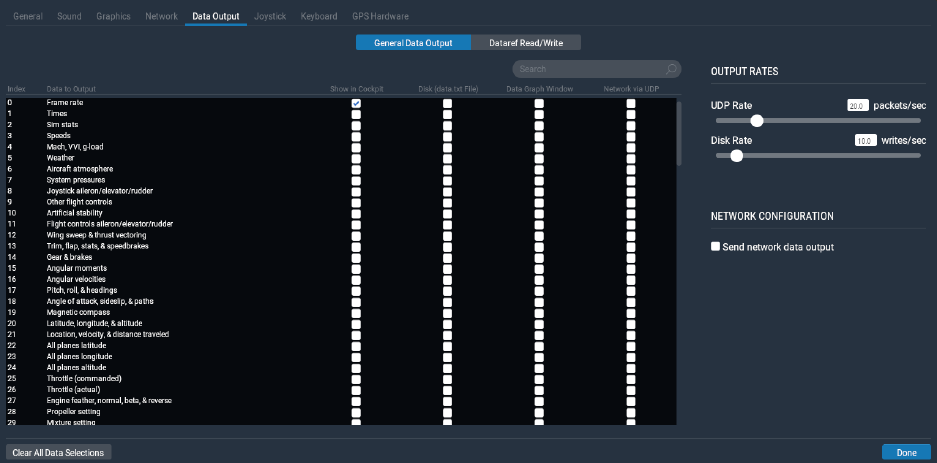Enable Gear & brakes Data Graph Window checkbox
This screenshot has height=463, width=937.
[x=539, y=257]
